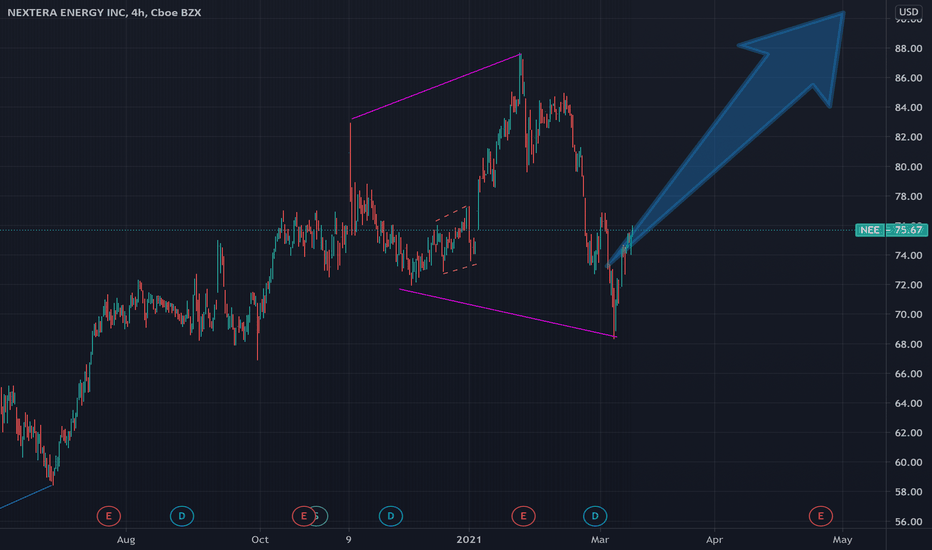Open the red earnings marker after Oct
This screenshot has height=550, width=932.
coord(303,516)
